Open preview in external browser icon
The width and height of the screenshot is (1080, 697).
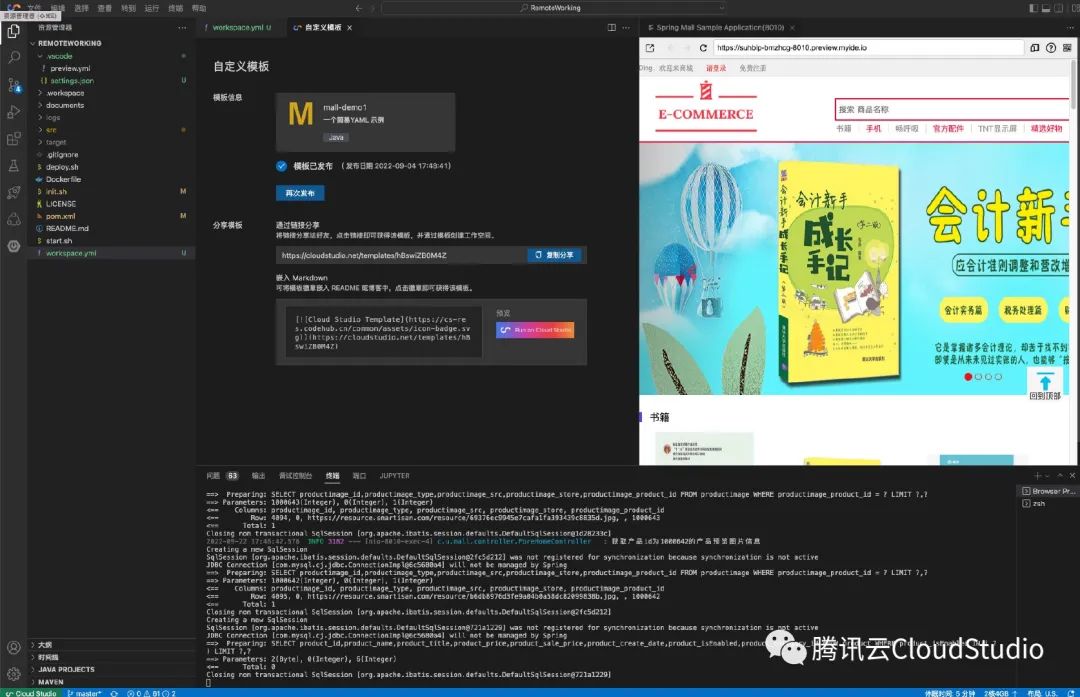650,48
